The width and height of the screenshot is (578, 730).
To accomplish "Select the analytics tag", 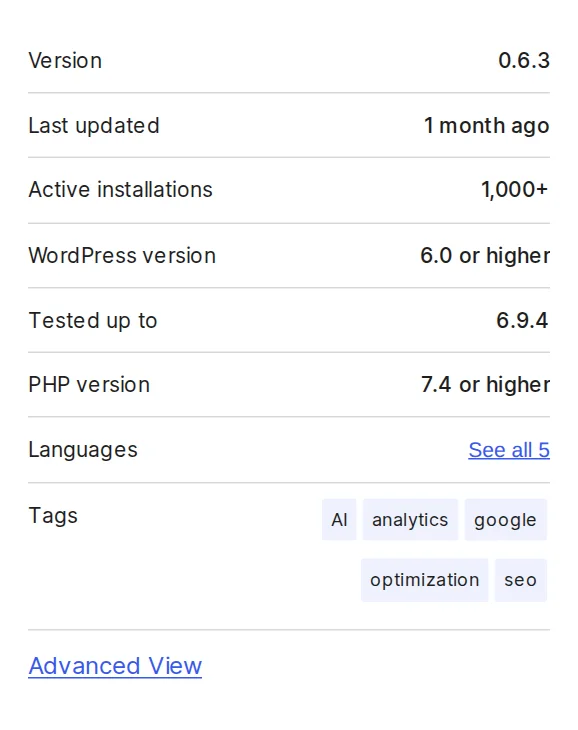I will [410, 520].
